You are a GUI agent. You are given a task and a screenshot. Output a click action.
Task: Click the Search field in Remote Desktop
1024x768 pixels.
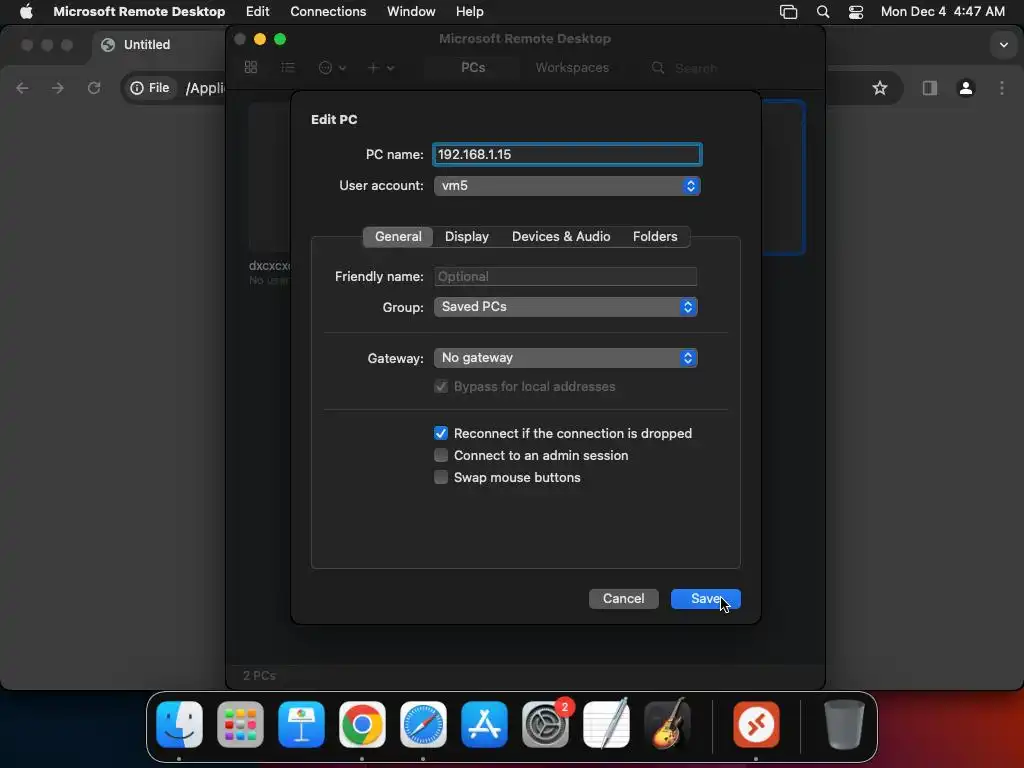point(696,68)
